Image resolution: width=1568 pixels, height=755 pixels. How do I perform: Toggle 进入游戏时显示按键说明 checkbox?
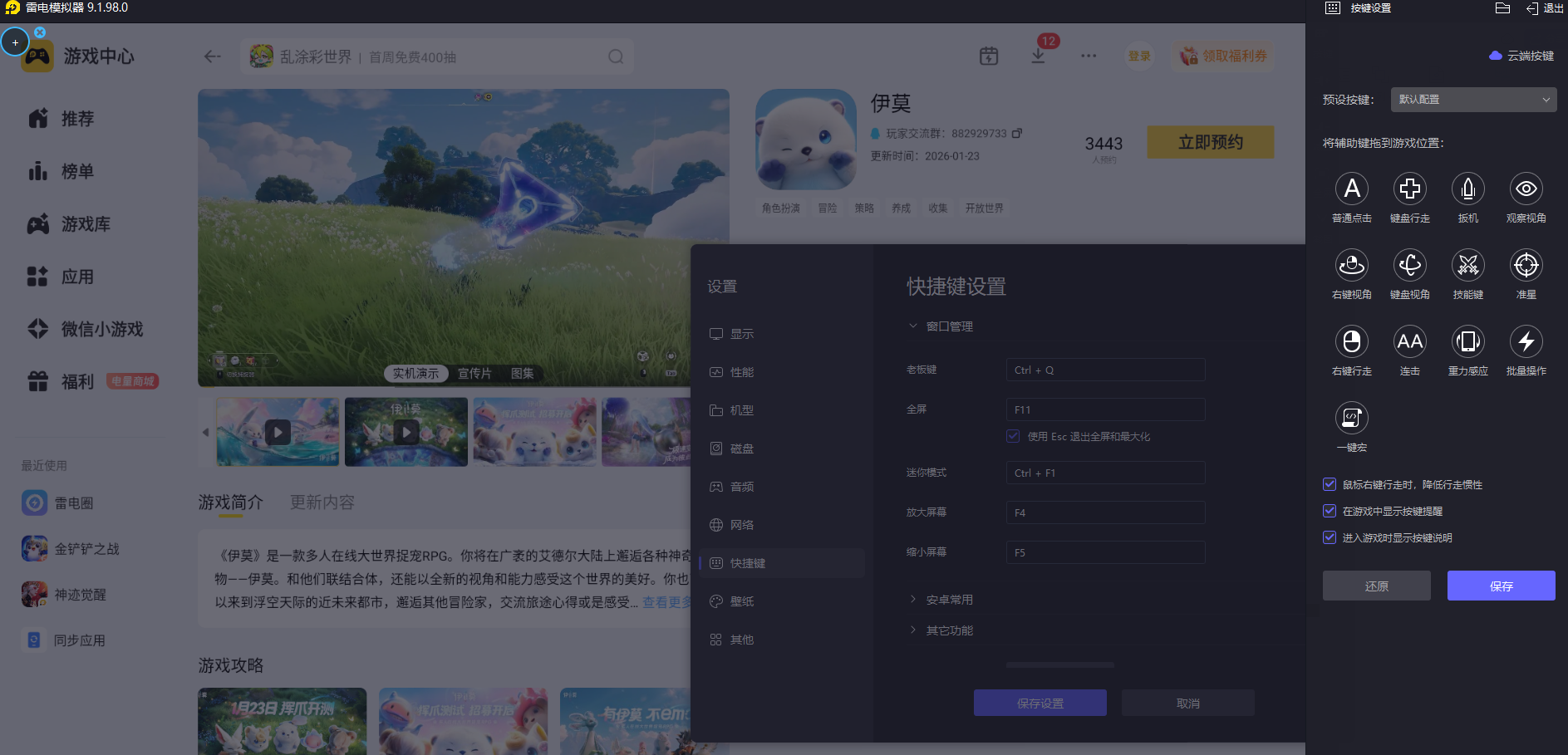[x=1330, y=537]
